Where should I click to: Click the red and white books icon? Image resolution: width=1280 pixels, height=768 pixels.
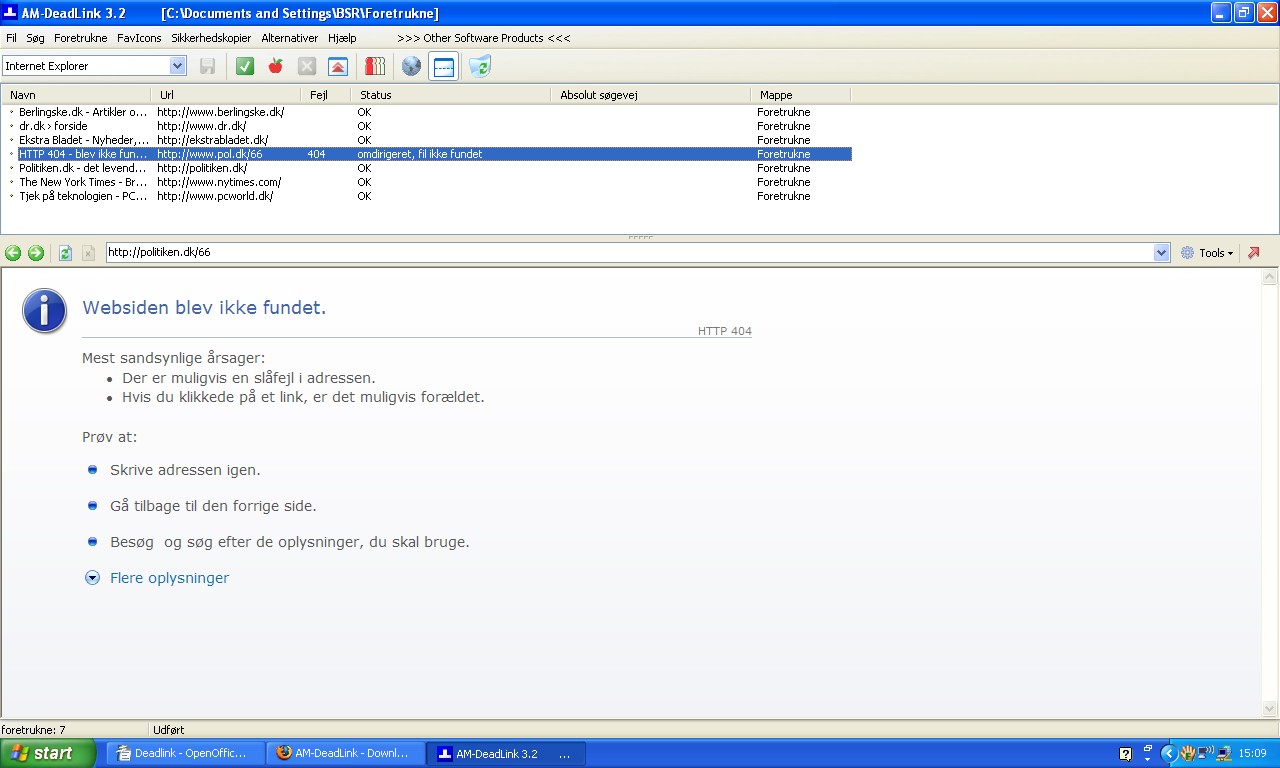point(375,66)
